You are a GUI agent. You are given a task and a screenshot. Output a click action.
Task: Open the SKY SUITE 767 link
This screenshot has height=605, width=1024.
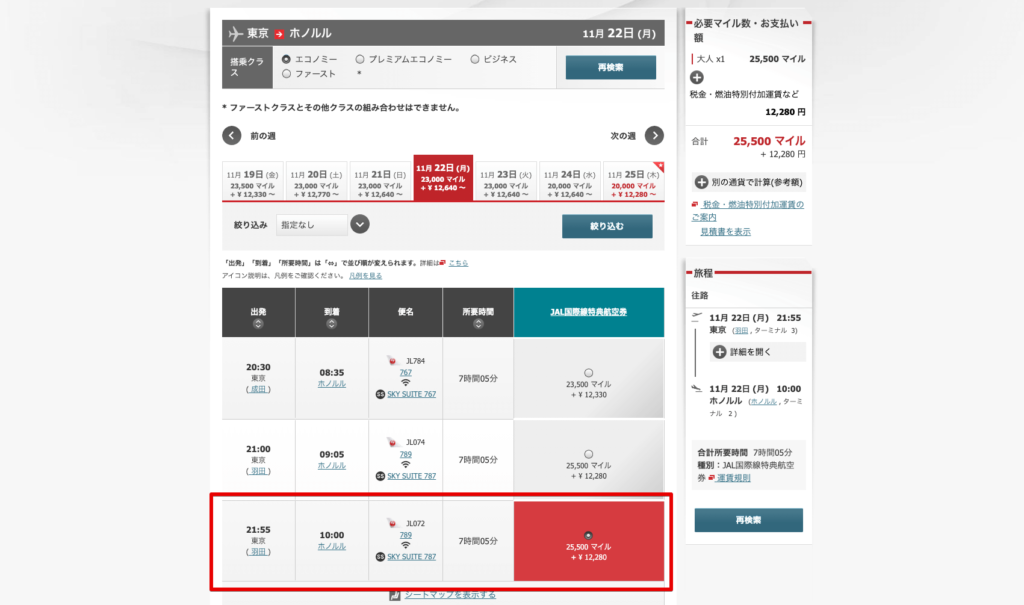(411, 395)
